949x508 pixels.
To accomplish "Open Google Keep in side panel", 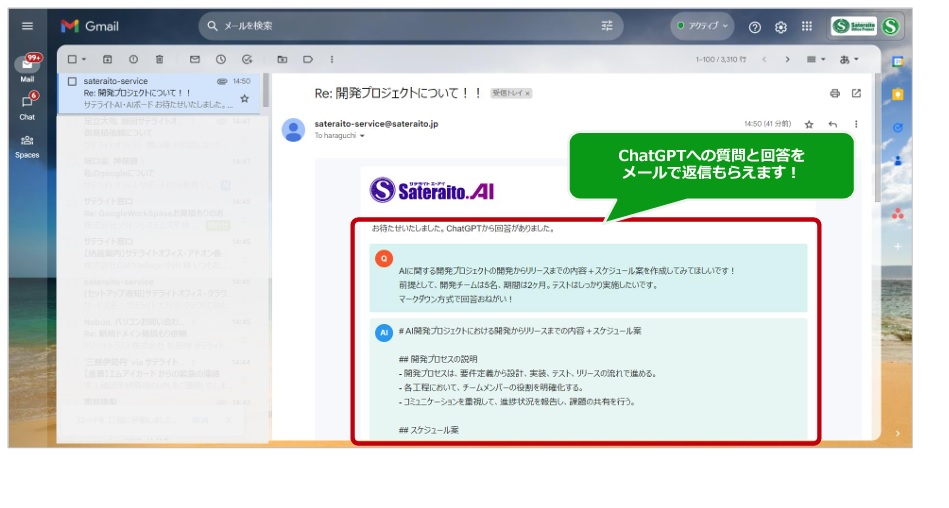I will click(898, 94).
